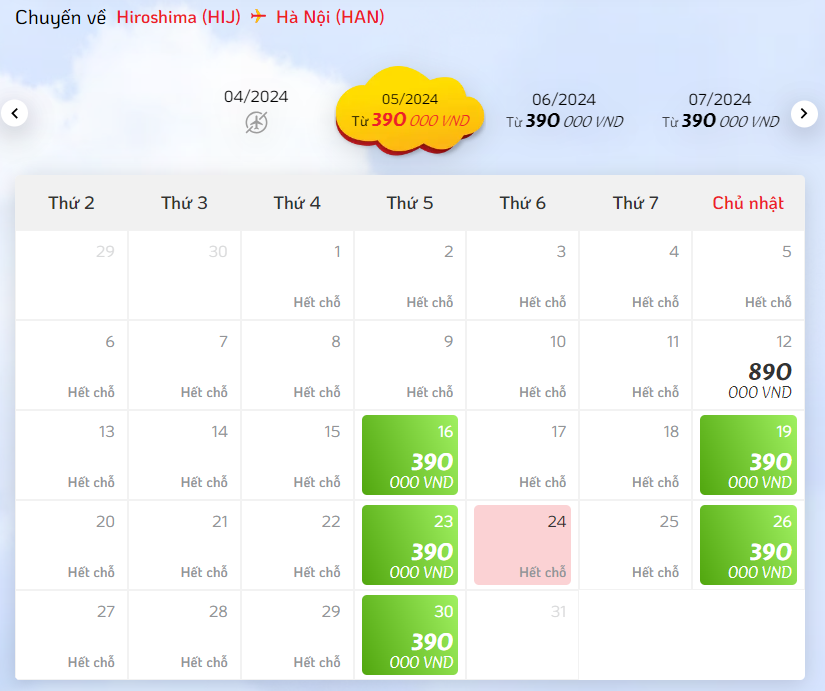
Task: Click the May 14 cell
Action: tap(184, 455)
